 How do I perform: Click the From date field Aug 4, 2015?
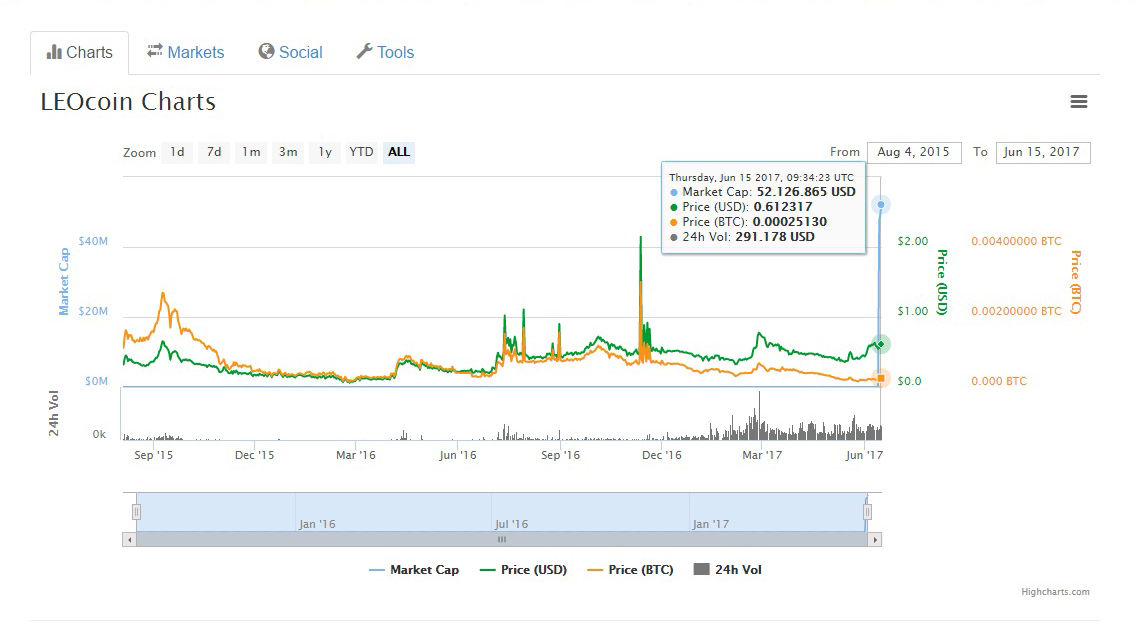point(914,152)
